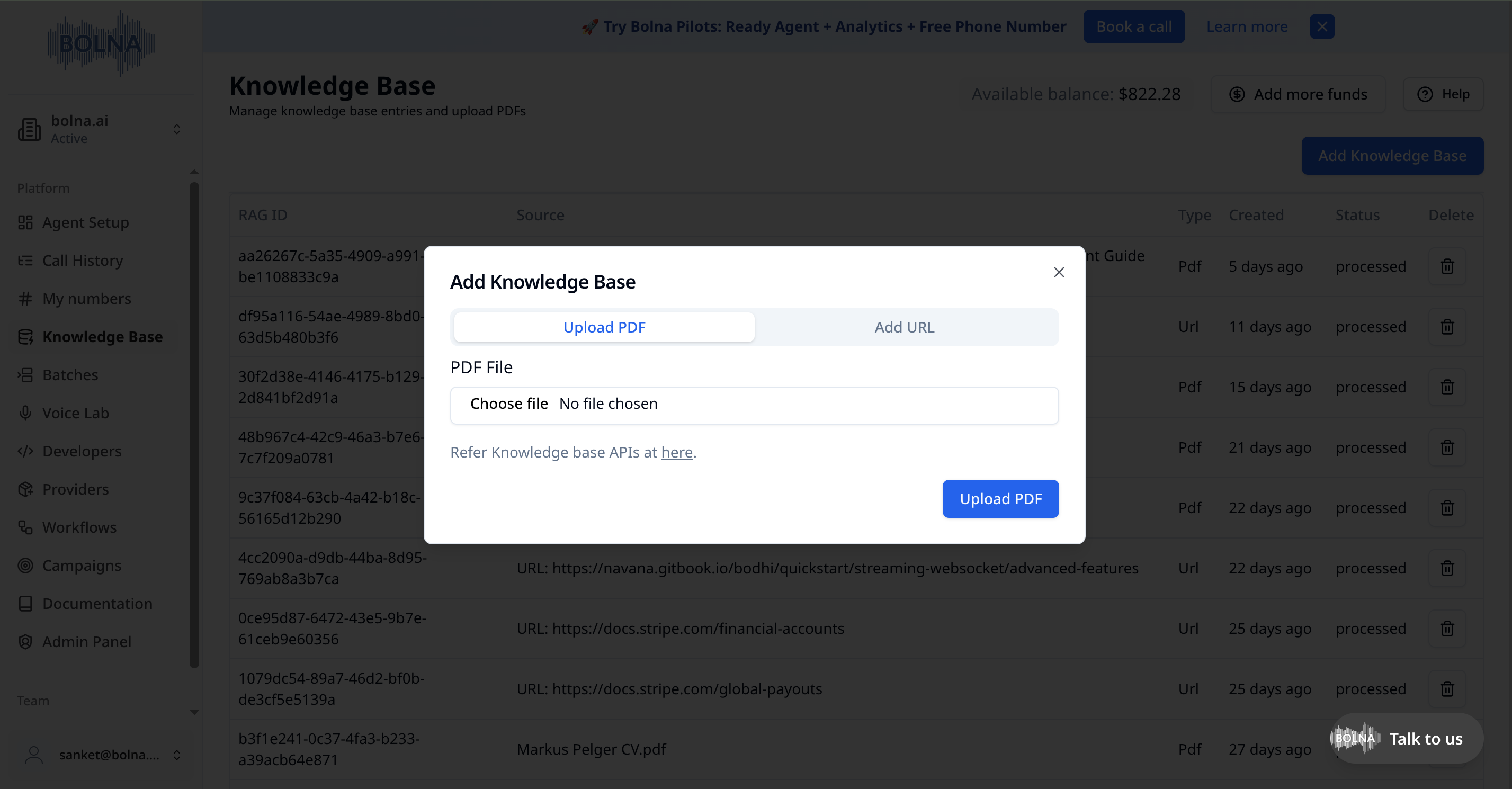Click Choose file to pick a PDF
The height and width of the screenshot is (789, 1512).
(509, 404)
